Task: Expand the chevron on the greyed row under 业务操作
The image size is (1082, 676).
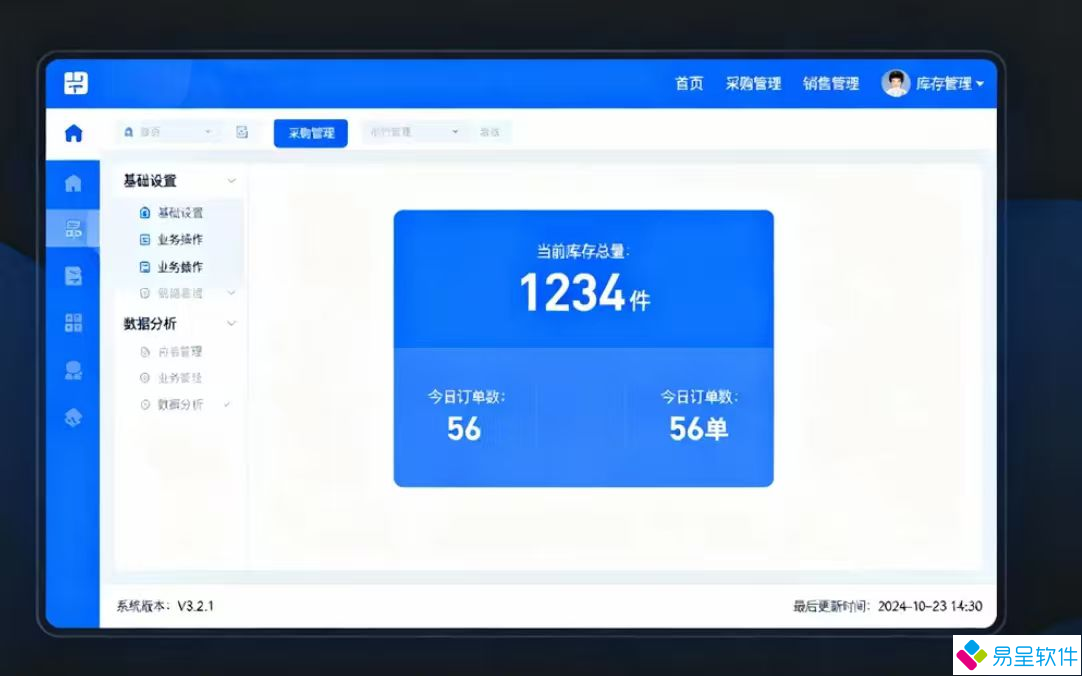Action: coord(232,293)
